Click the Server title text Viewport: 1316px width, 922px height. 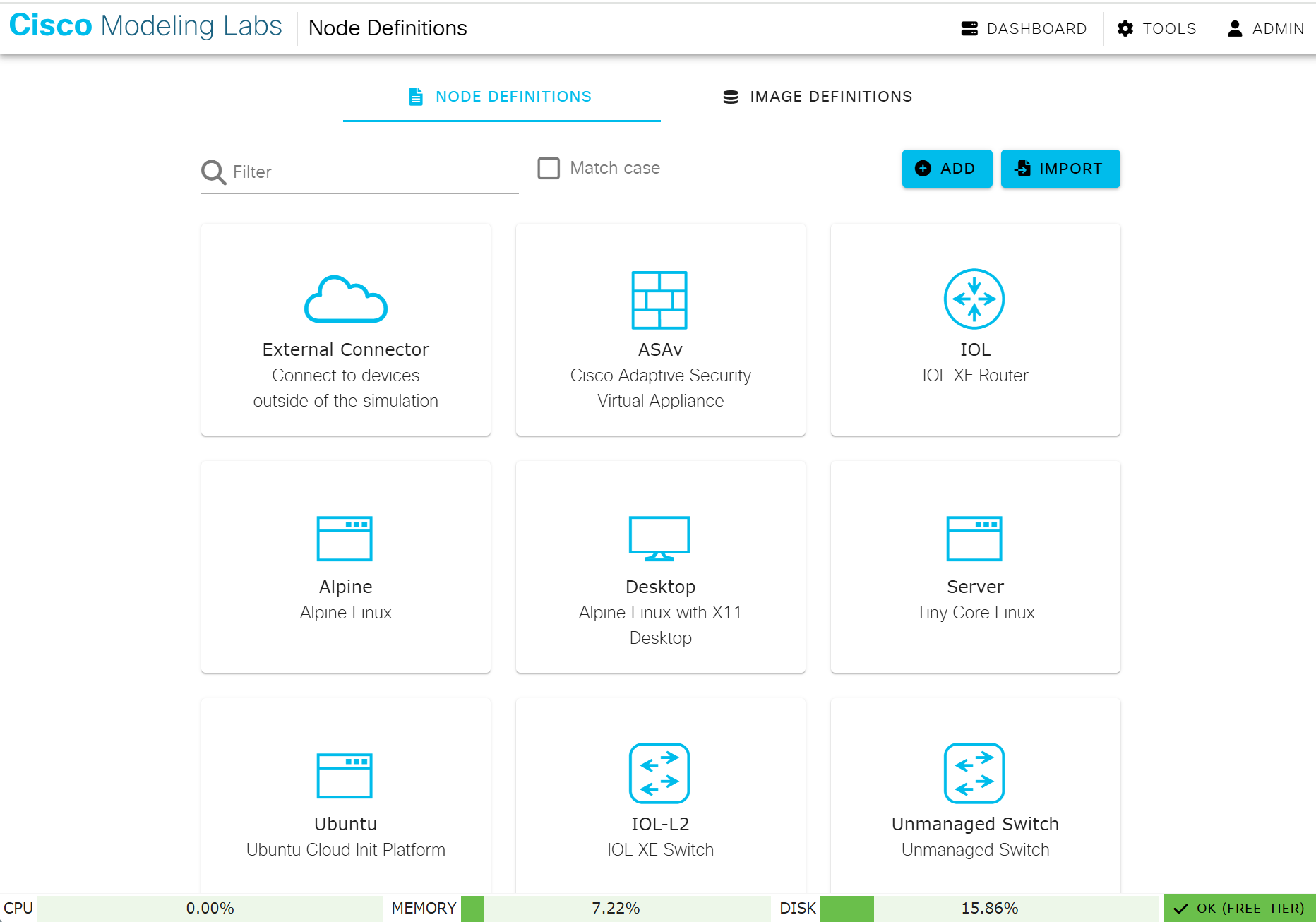(976, 587)
